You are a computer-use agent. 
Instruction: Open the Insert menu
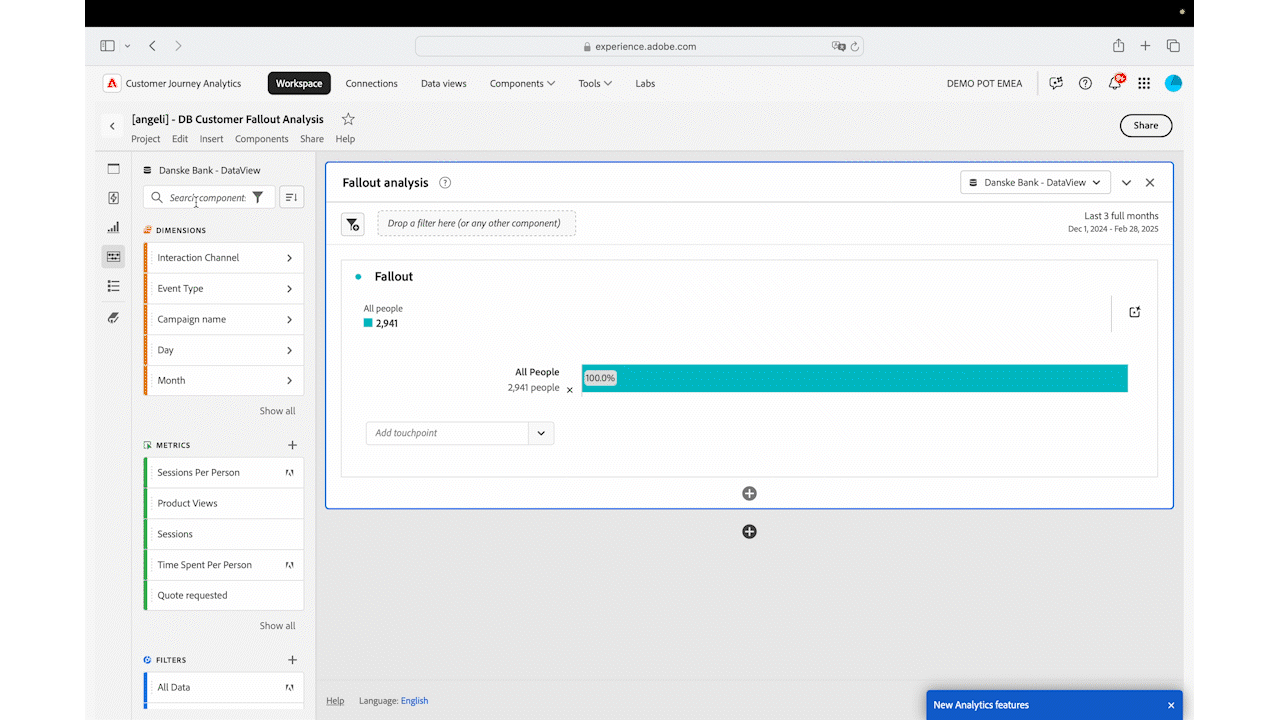211,139
